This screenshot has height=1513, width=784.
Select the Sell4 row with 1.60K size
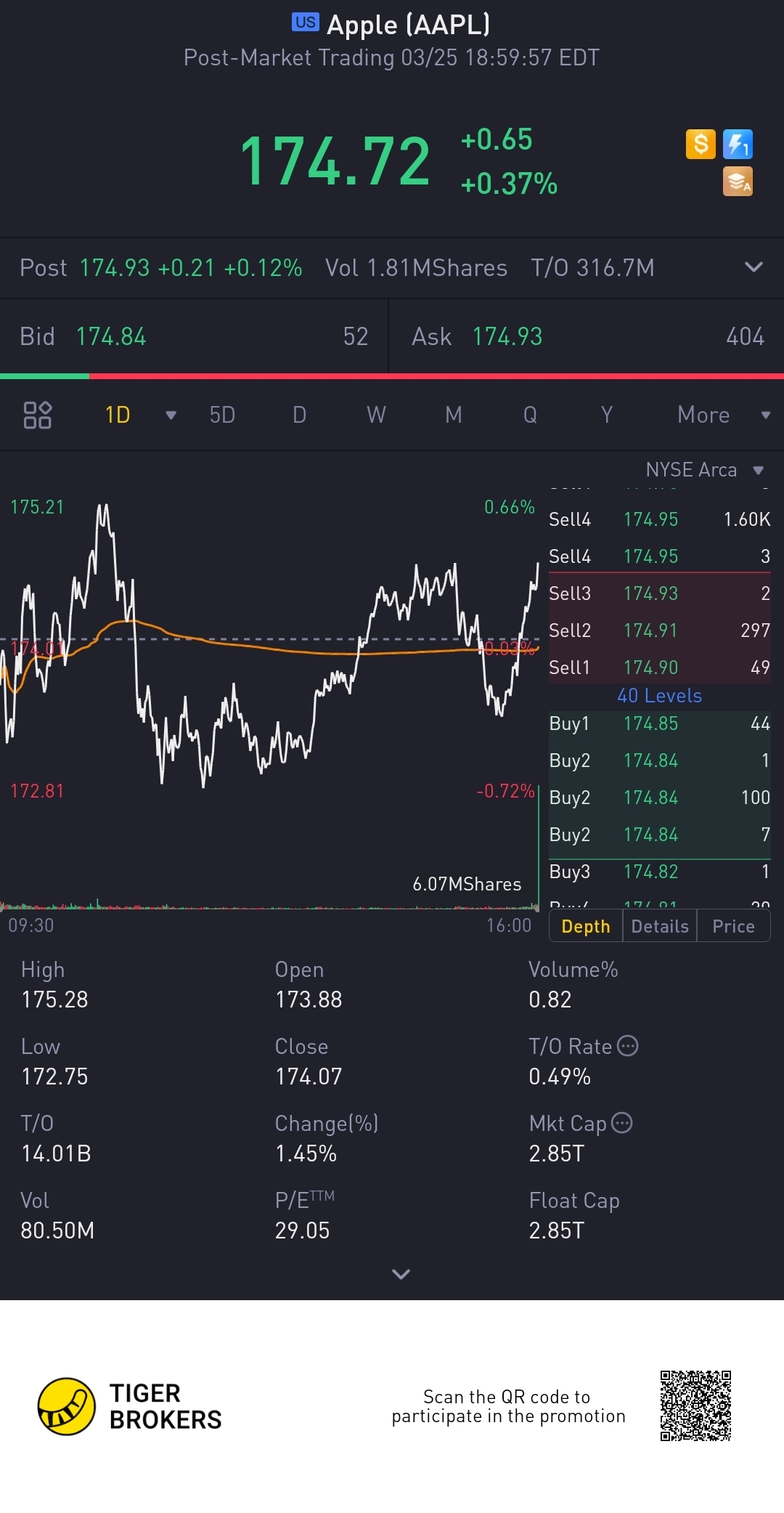[x=659, y=519]
